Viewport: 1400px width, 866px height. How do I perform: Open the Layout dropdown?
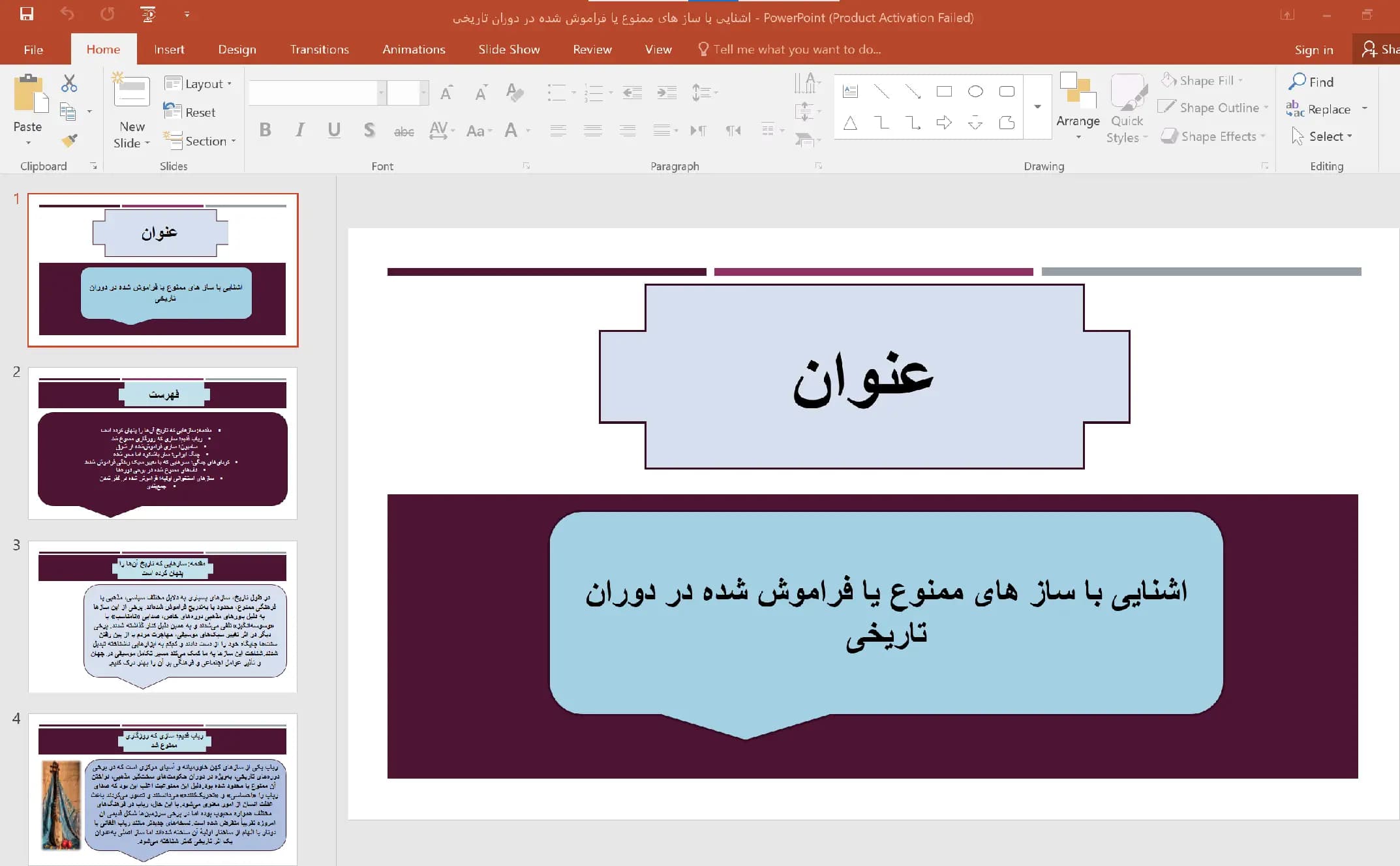(198, 83)
